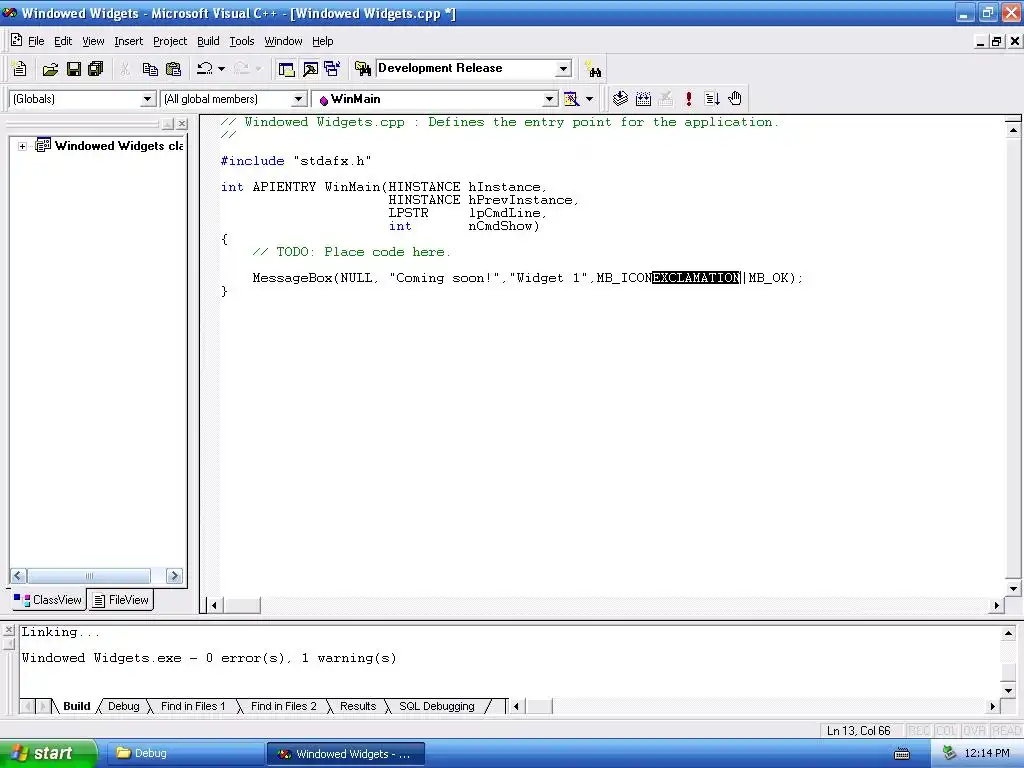Click the workspace pane scroll right arrow

(174, 575)
